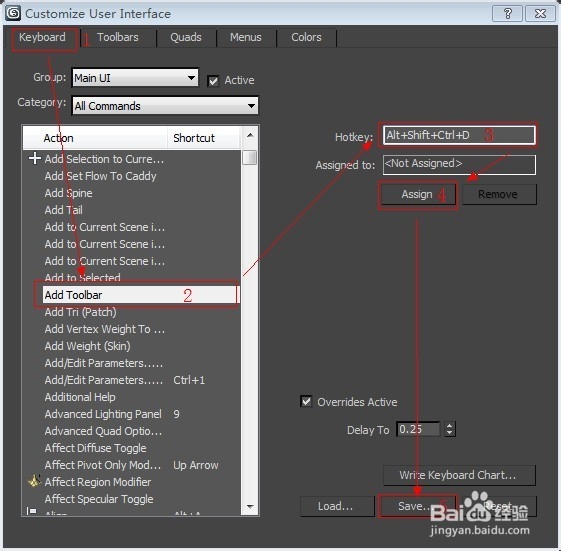
Task: Expand the Category dropdown showing All Commands
Action: pyautogui.click(x=165, y=106)
